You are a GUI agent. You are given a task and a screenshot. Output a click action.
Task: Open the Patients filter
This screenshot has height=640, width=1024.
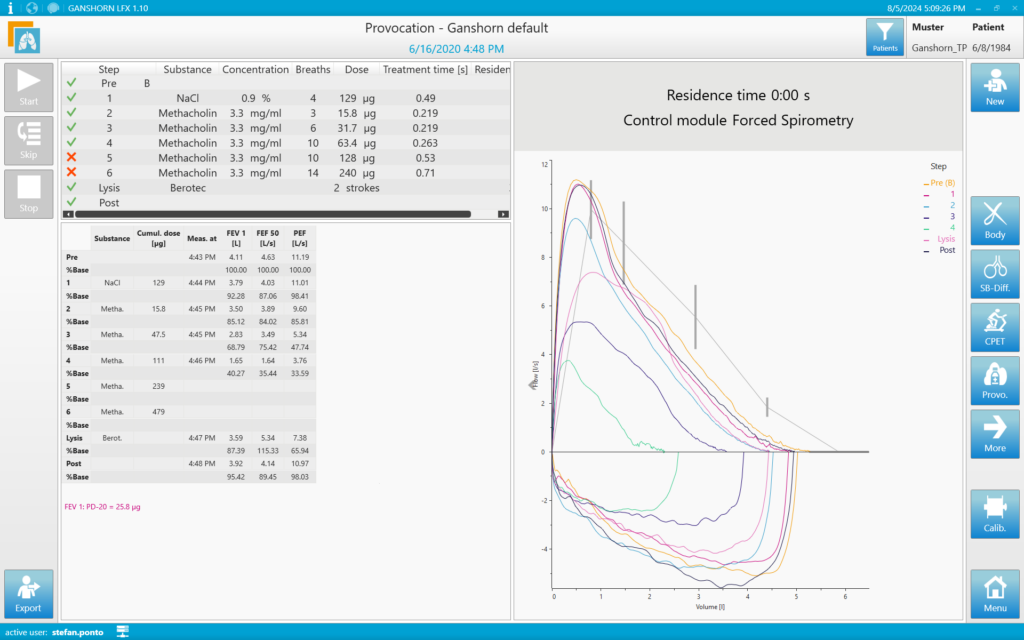click(885, 37)
